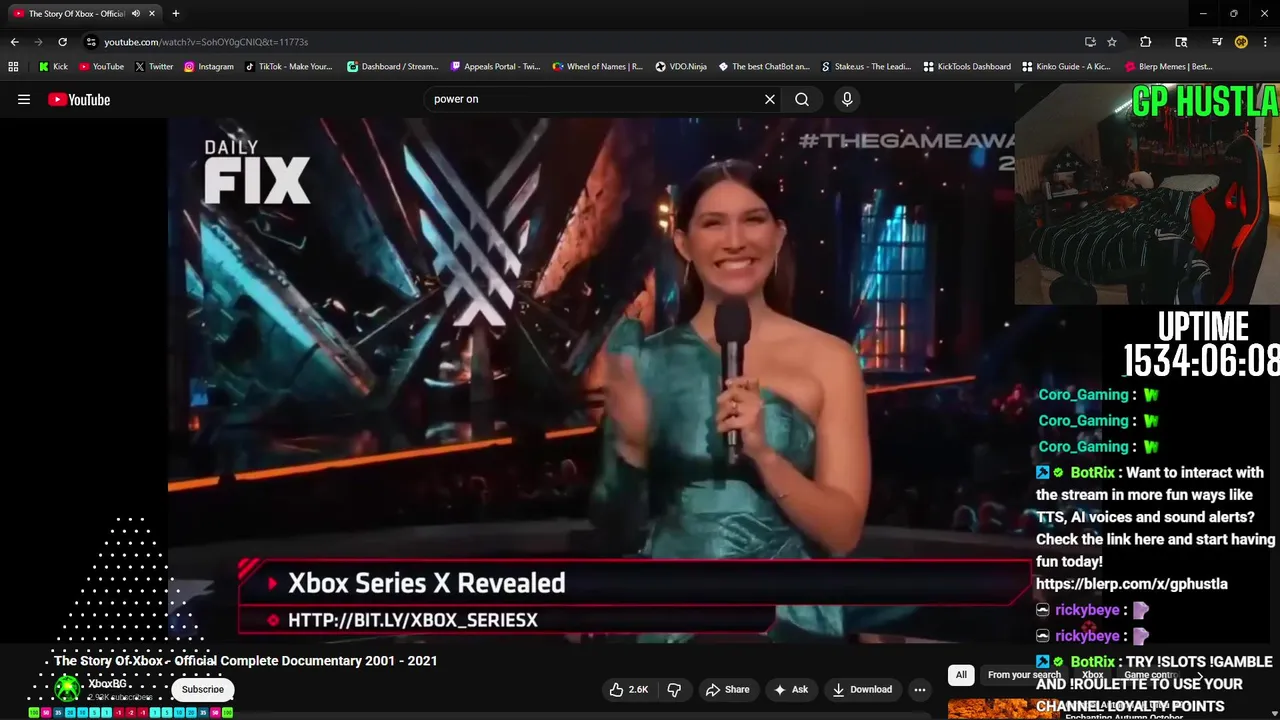Select the address bar URL

[x=206, y=42]
